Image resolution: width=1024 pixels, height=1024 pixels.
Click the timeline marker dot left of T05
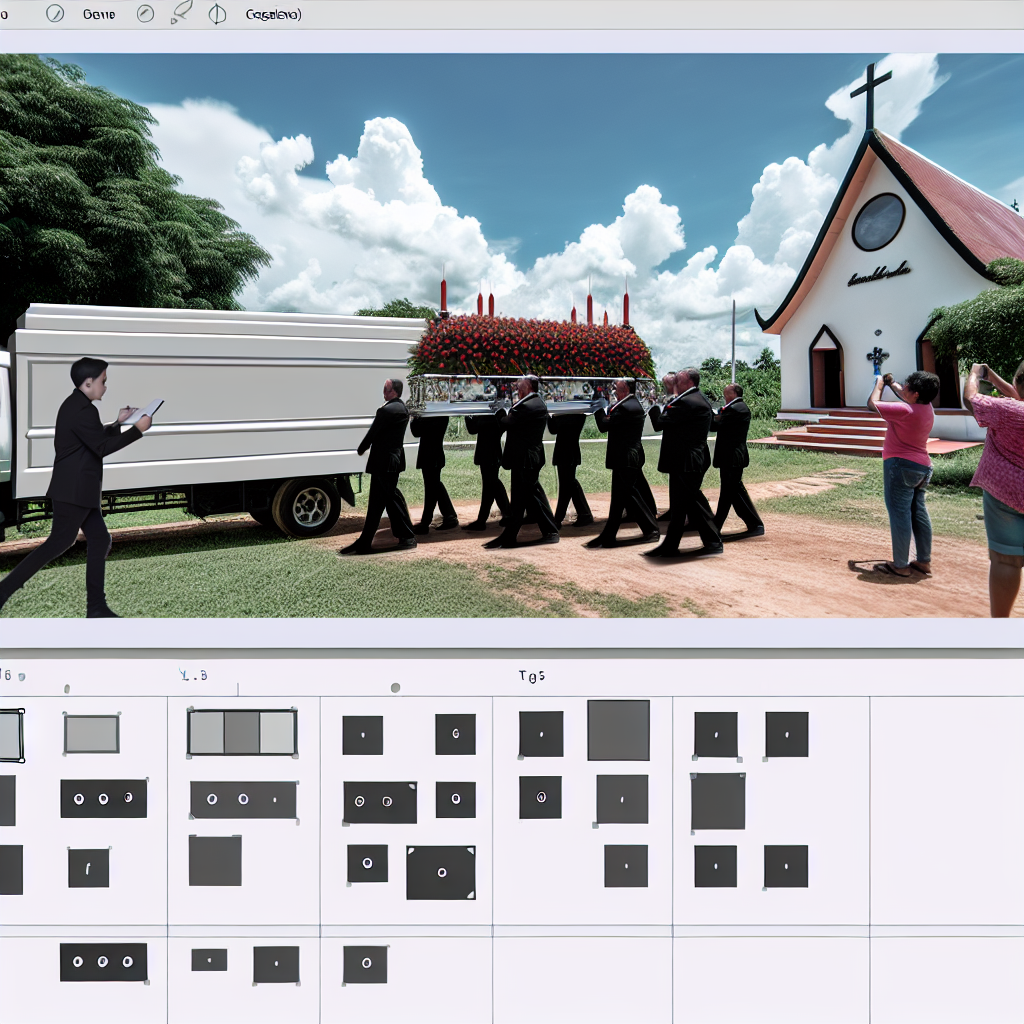(x=395, y=687)
